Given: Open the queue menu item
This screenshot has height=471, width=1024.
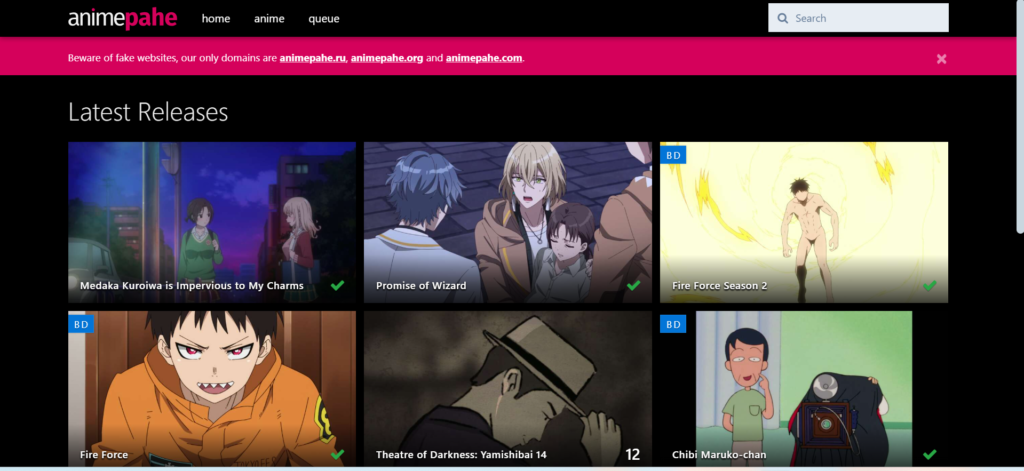Looking at the screenshot, I should tap(324, 18).
